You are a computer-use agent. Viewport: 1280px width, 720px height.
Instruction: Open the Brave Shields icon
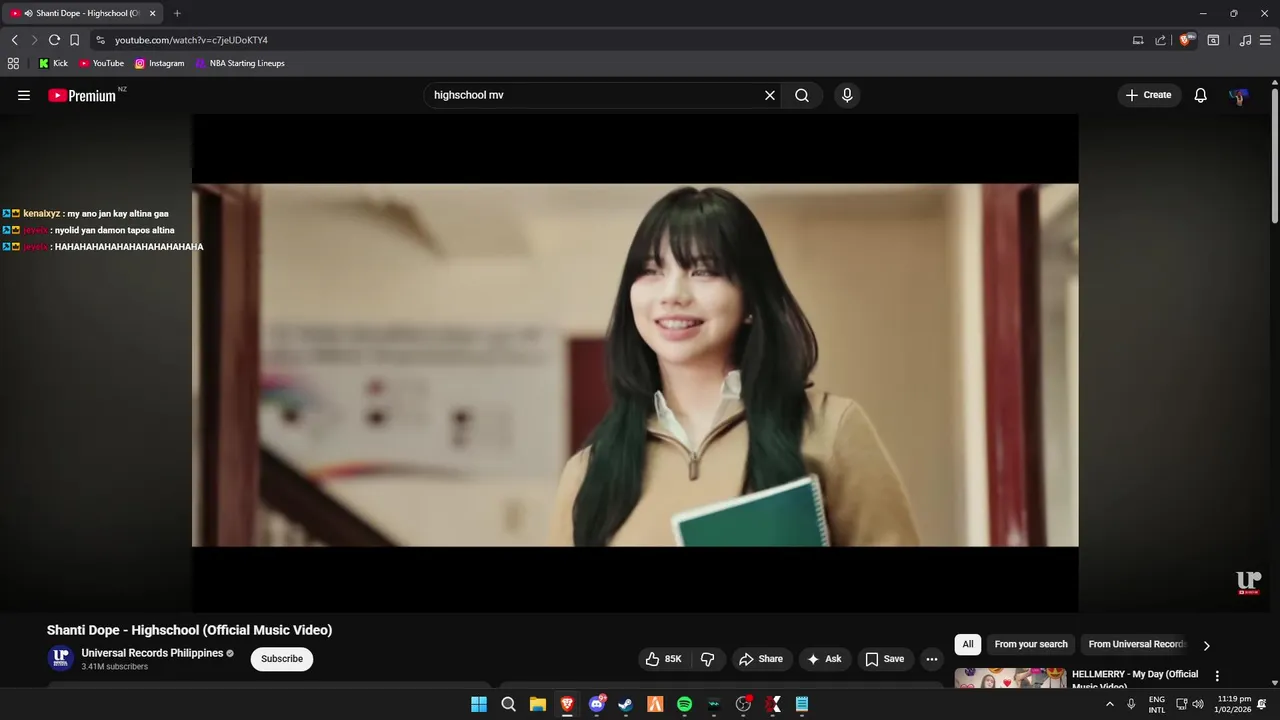tap(1187, 40)
